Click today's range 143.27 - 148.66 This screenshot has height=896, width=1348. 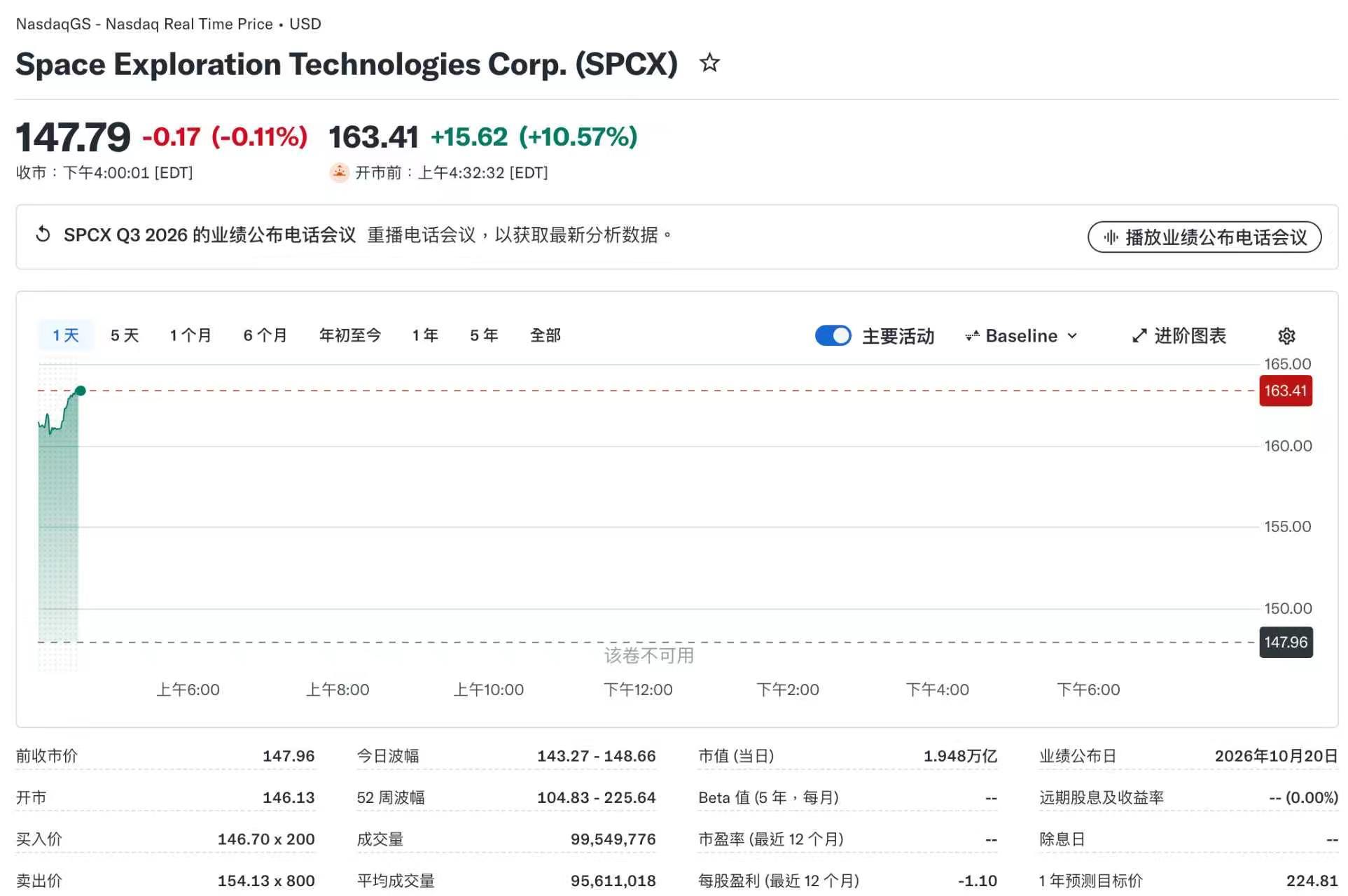point(597,756)
